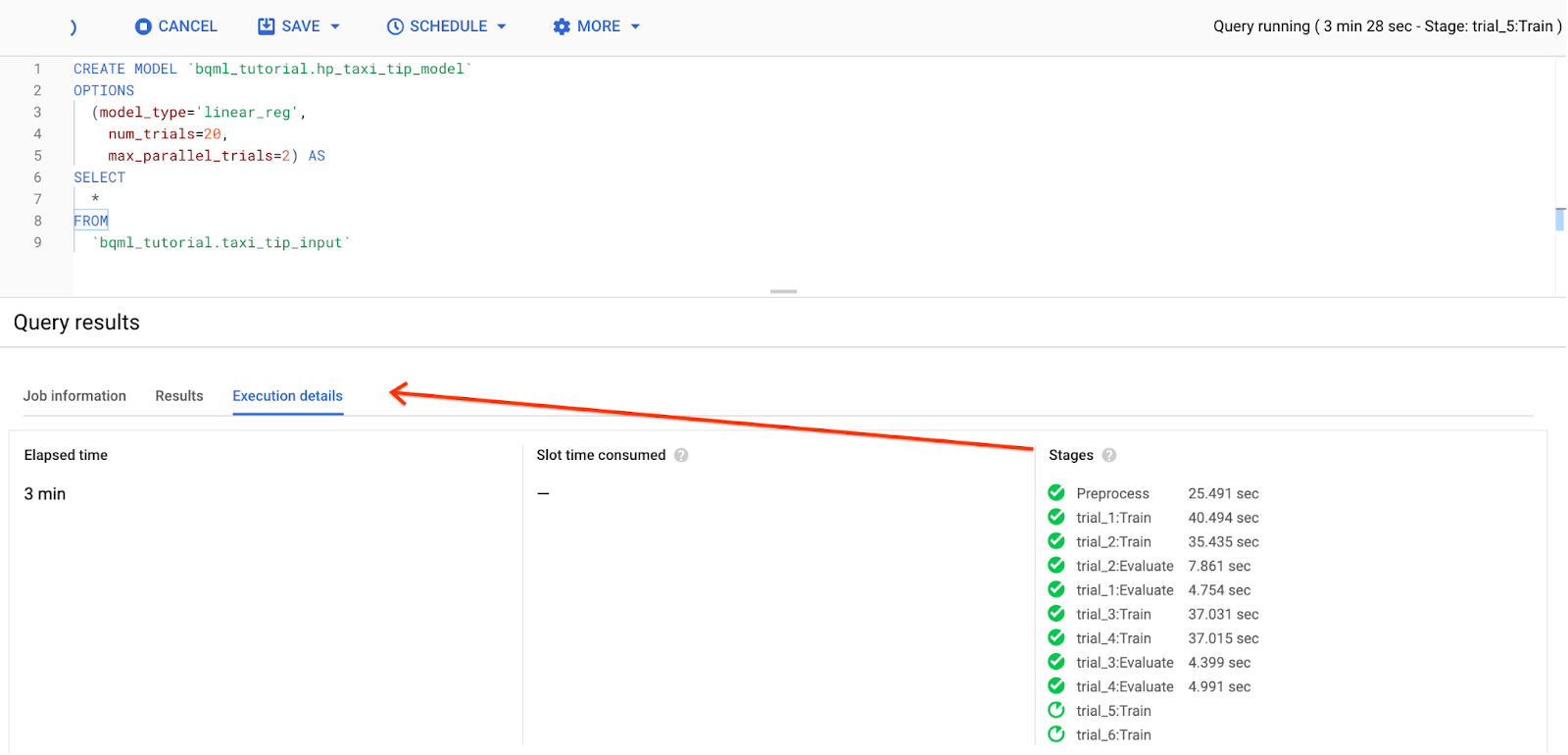Click the trial_2:Train stage name
Screen dimensions: 1568x755
[x=1113, y=541]
